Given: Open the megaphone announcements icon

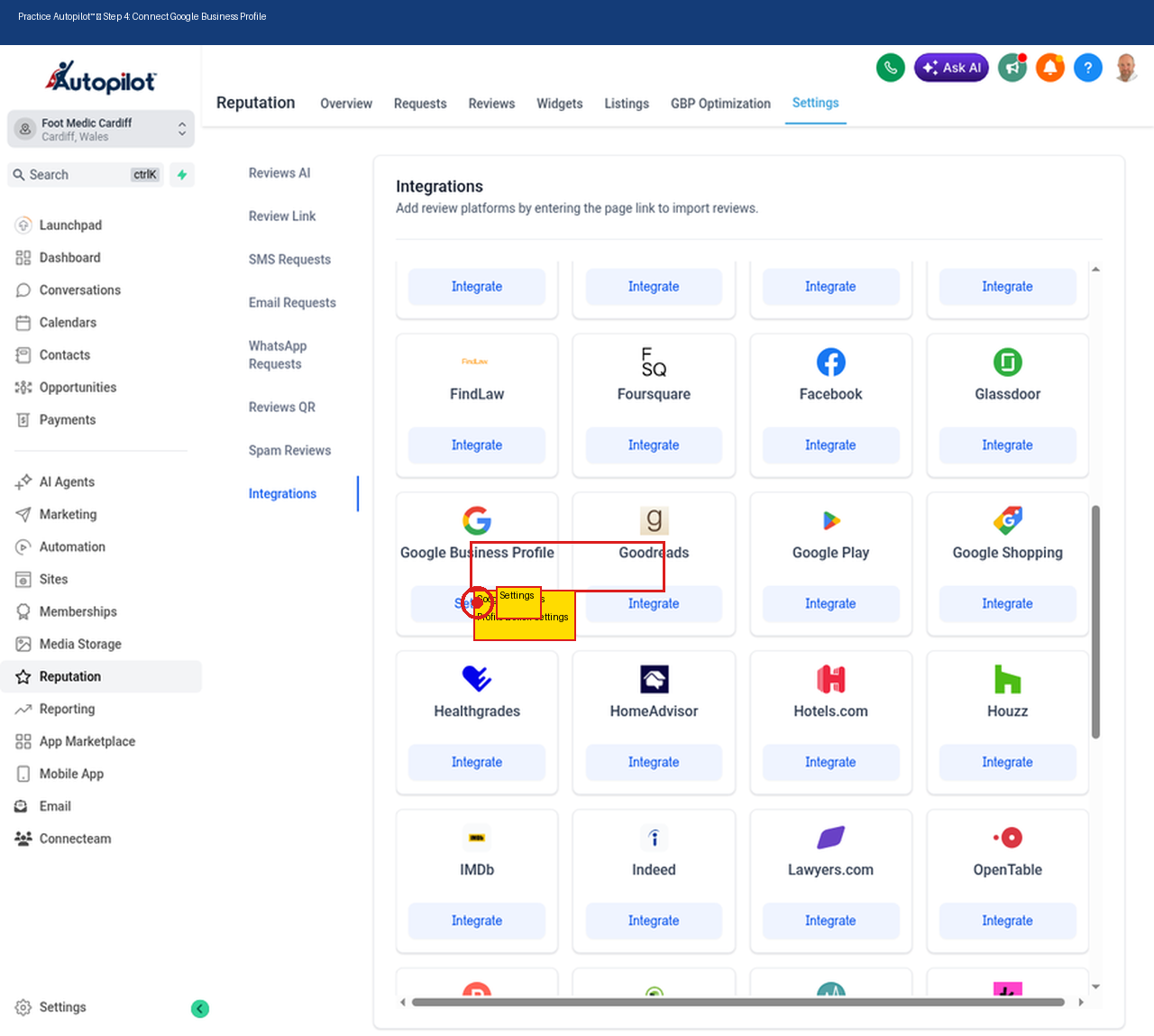Looking at the screenshot, I should coord(1012,68).
